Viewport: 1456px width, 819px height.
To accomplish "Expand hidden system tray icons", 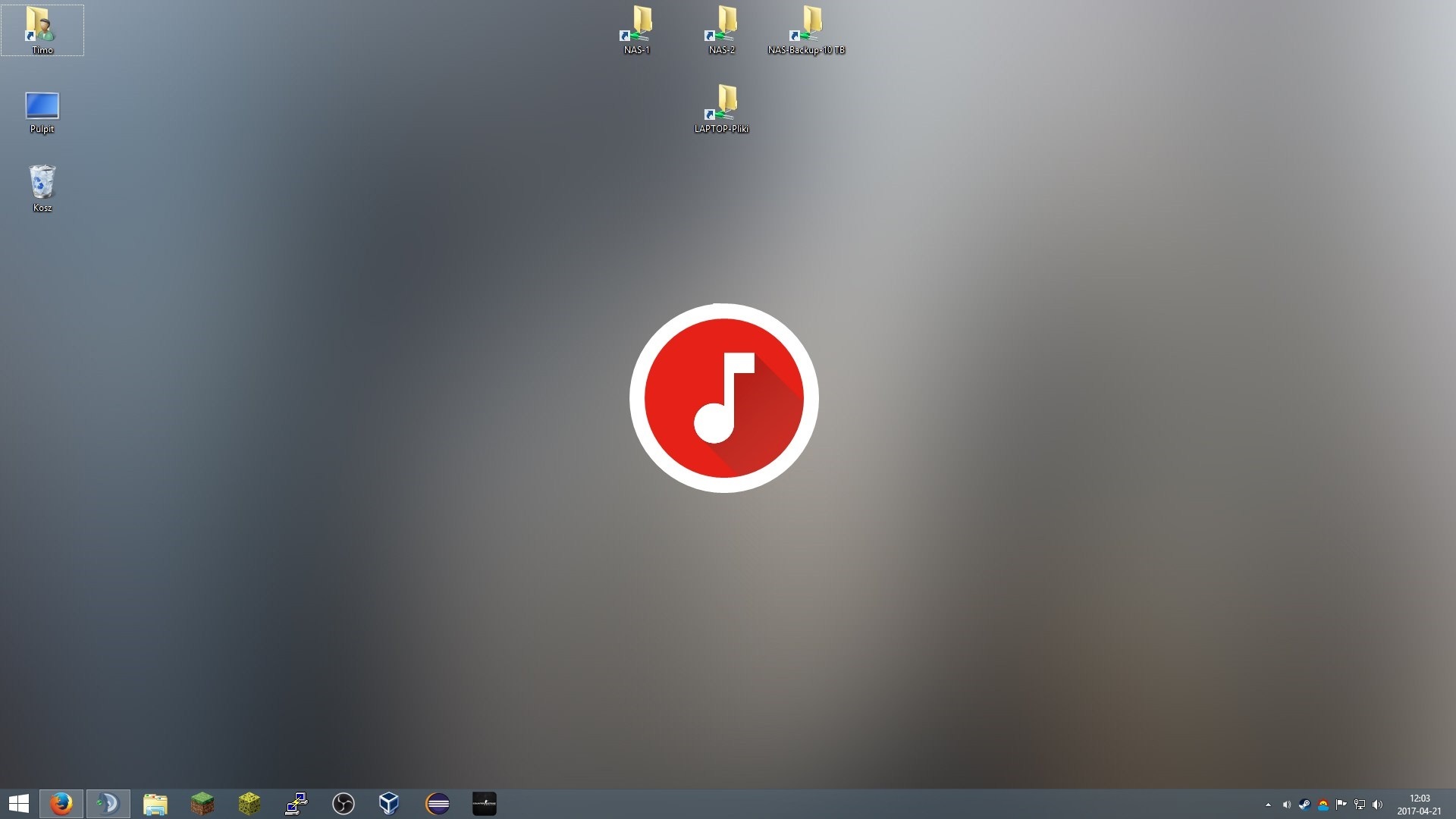I will click(1268, 805).
